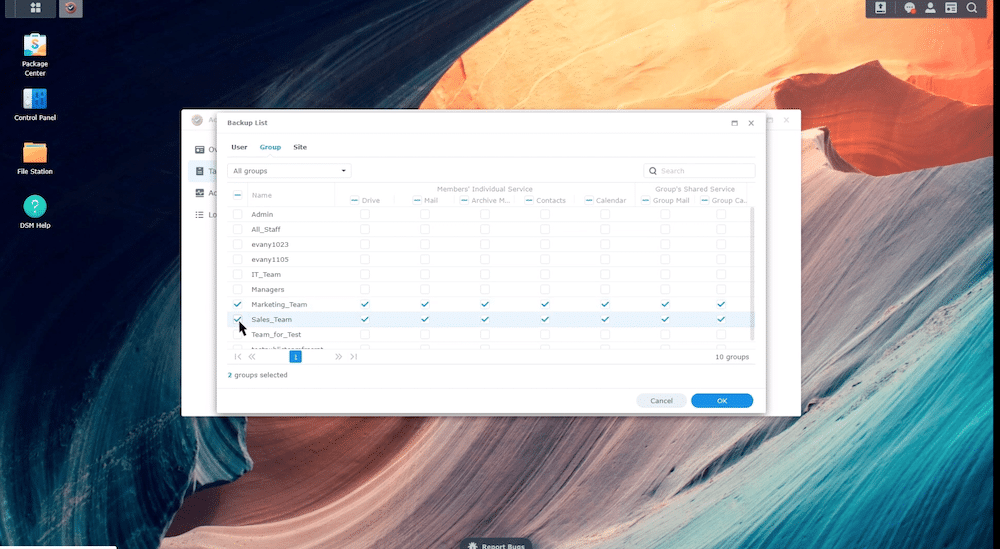Click the Name column header
Screen dimensions: 1000x549
(x=261, y=195)
